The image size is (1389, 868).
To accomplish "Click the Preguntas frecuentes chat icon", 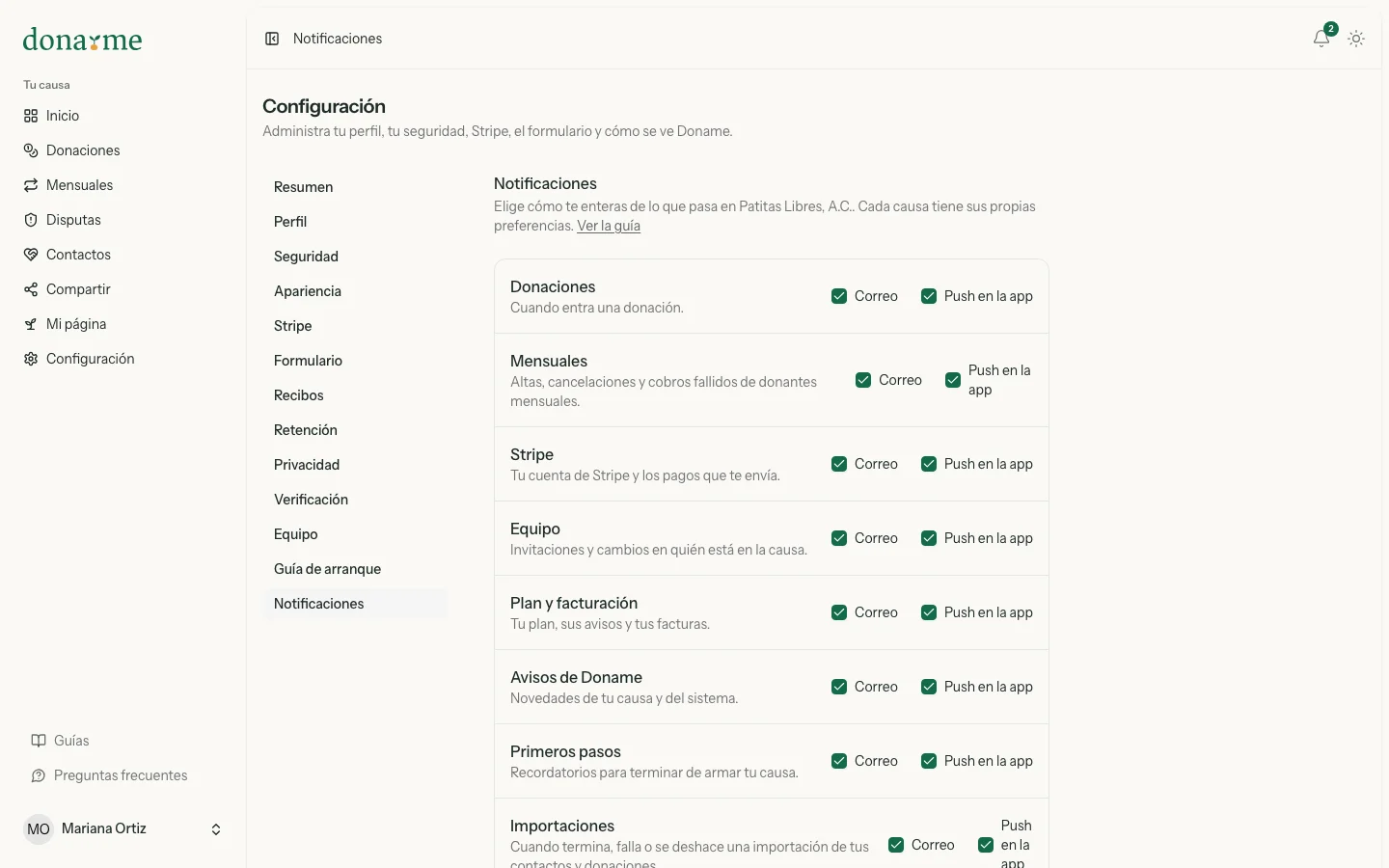I will pos(39,775).
